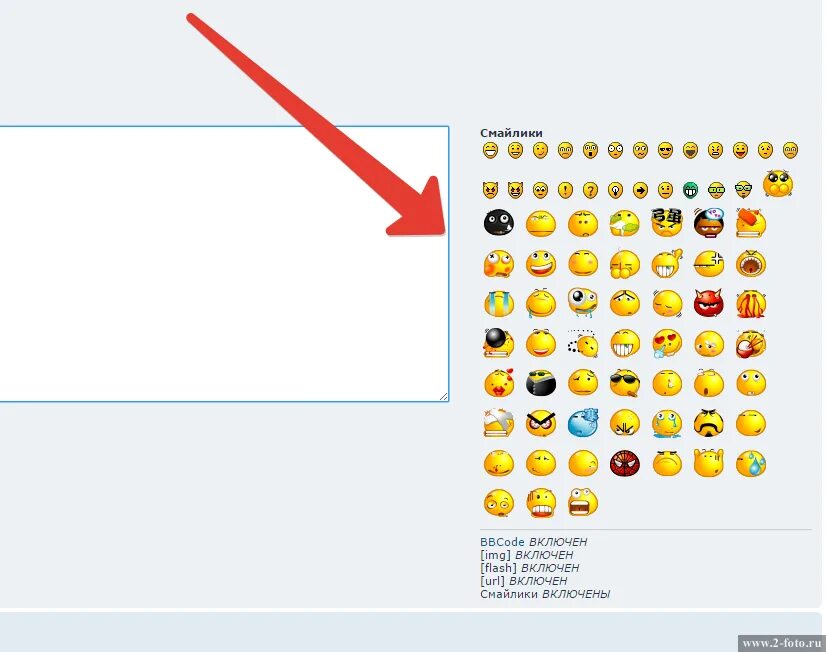826x652 pixels.
Task: Insert the smiley with Chinese characters on forehead
Action: (667, 222)
